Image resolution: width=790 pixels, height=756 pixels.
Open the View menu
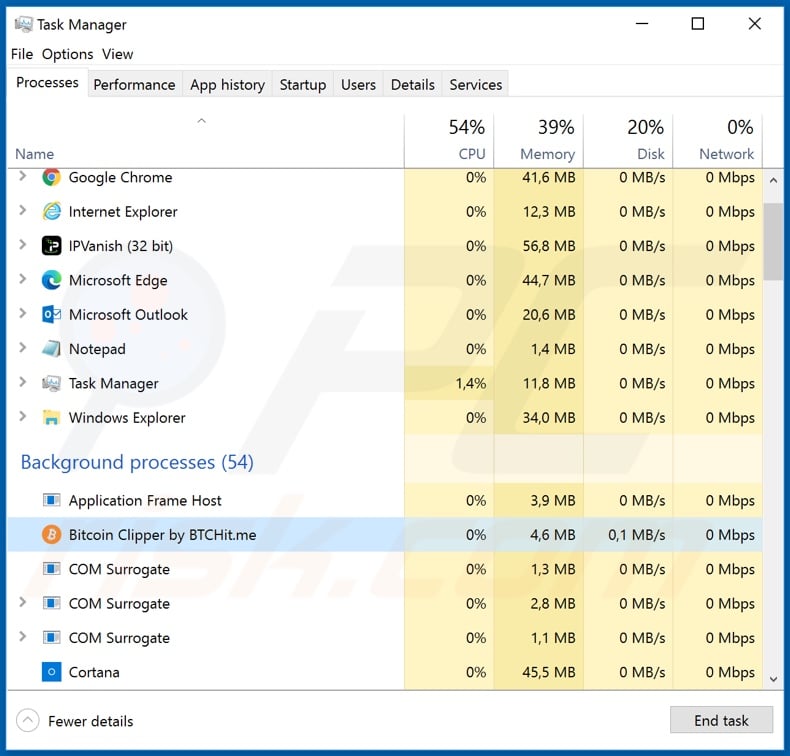pos(117,54)
